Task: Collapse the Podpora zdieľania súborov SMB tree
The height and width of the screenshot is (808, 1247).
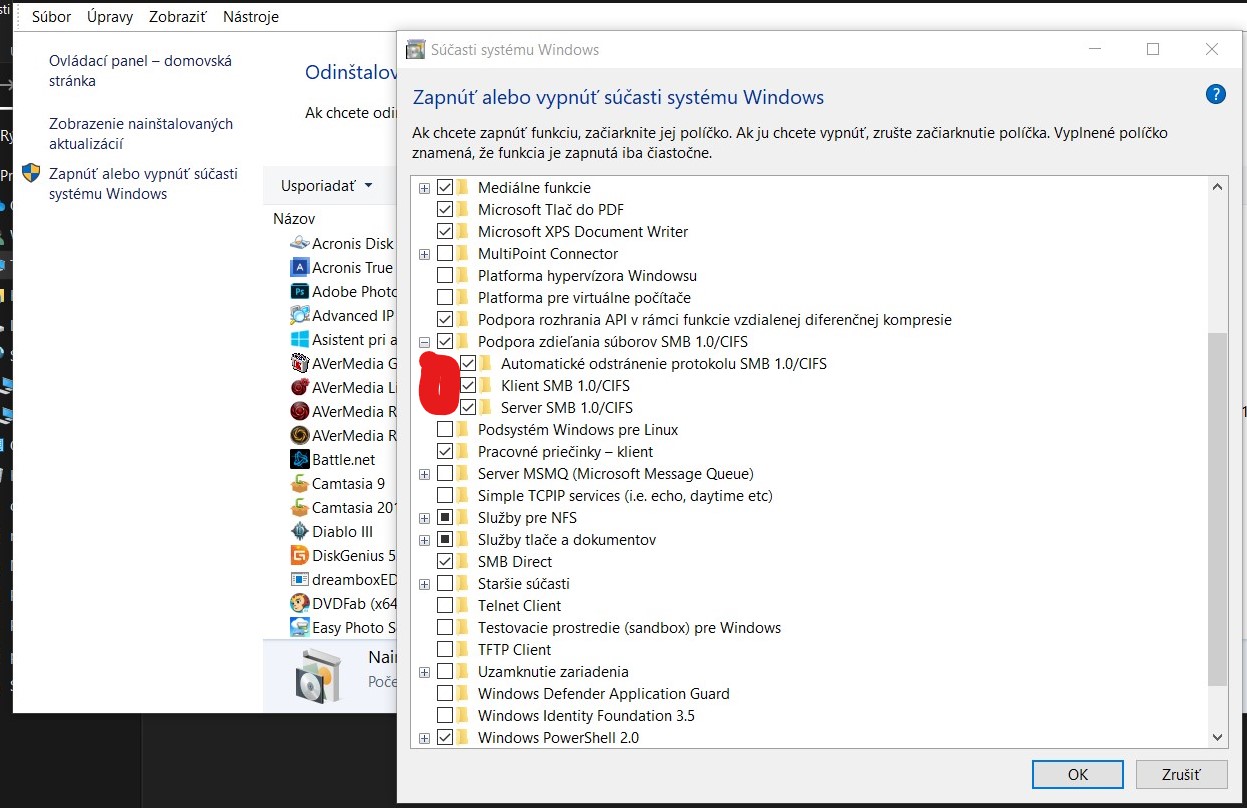Action: pos(425,342)
